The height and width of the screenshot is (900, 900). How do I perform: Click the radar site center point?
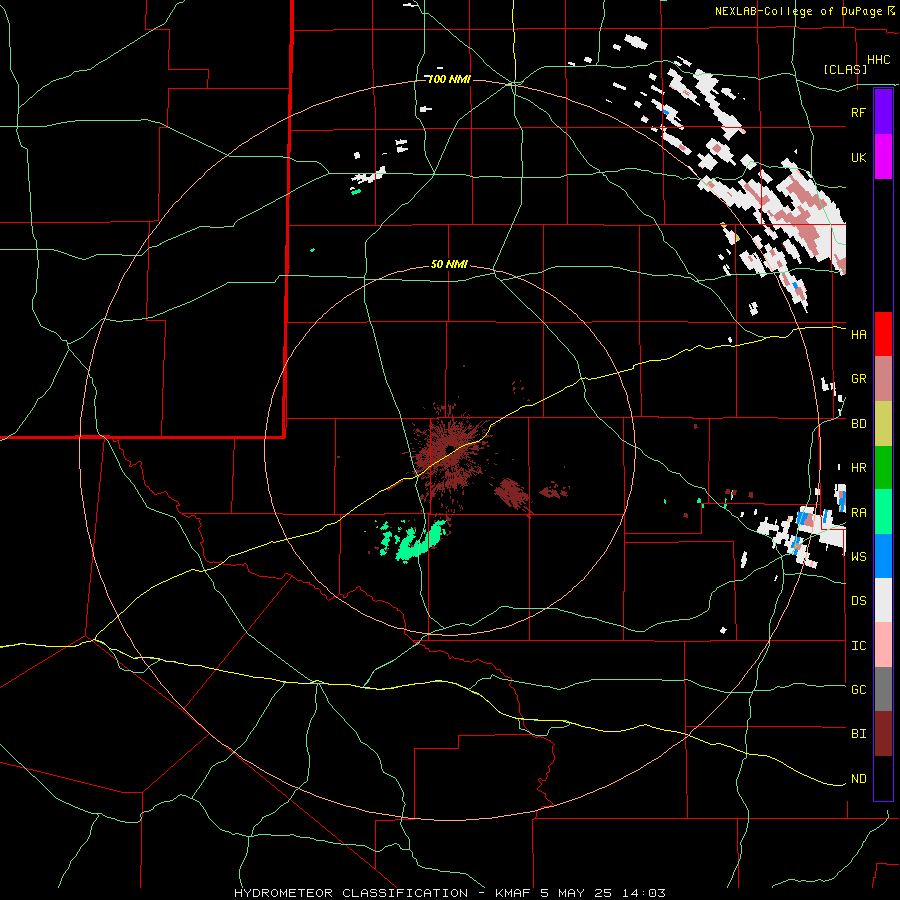point(451,449)
